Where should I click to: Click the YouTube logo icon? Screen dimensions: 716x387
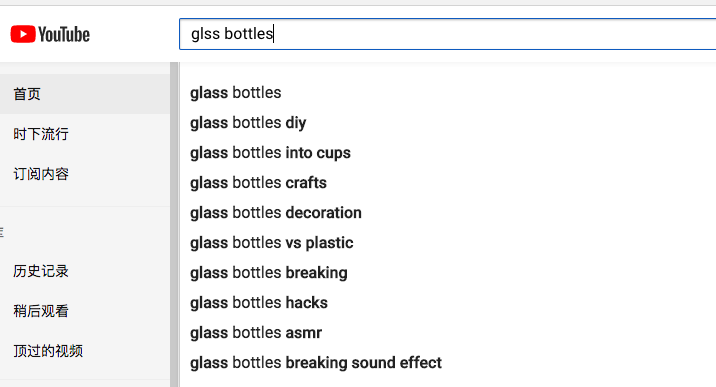pyautogui.click(x=23, y=34)
